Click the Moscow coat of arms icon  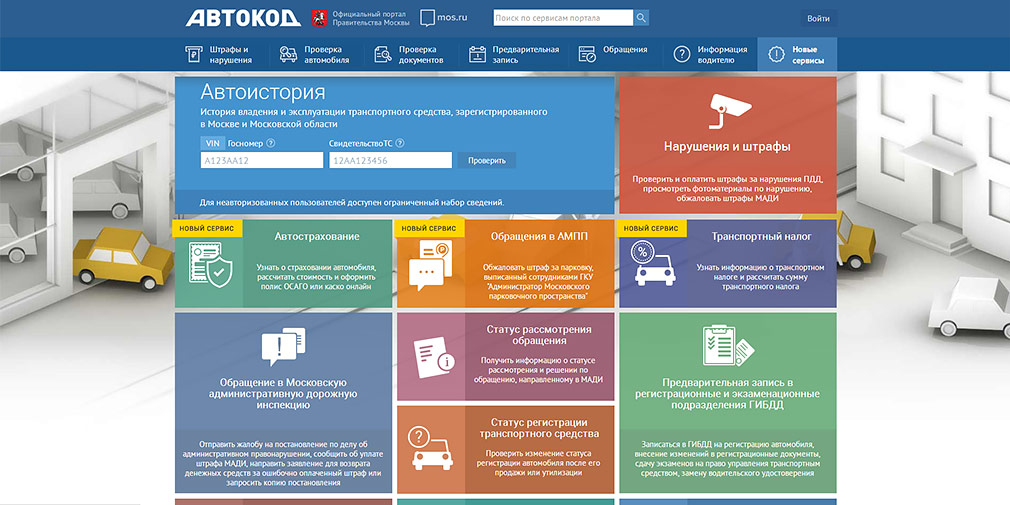(319, 18)
